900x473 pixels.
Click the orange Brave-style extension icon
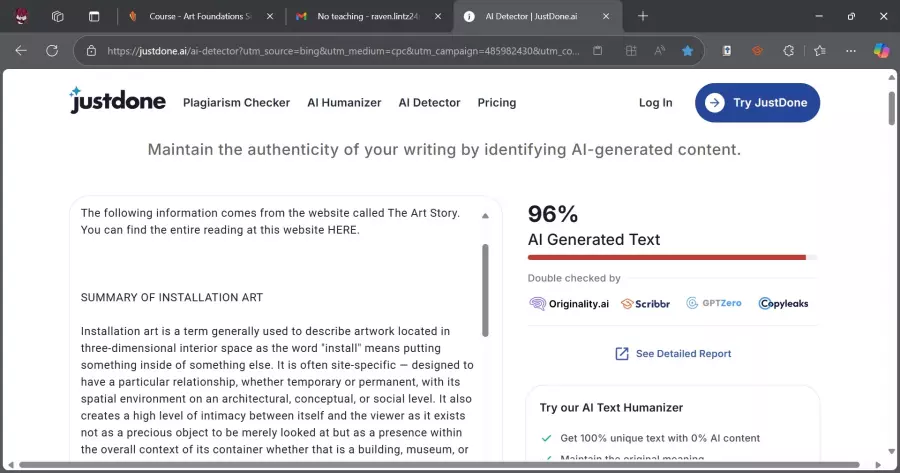758,51
